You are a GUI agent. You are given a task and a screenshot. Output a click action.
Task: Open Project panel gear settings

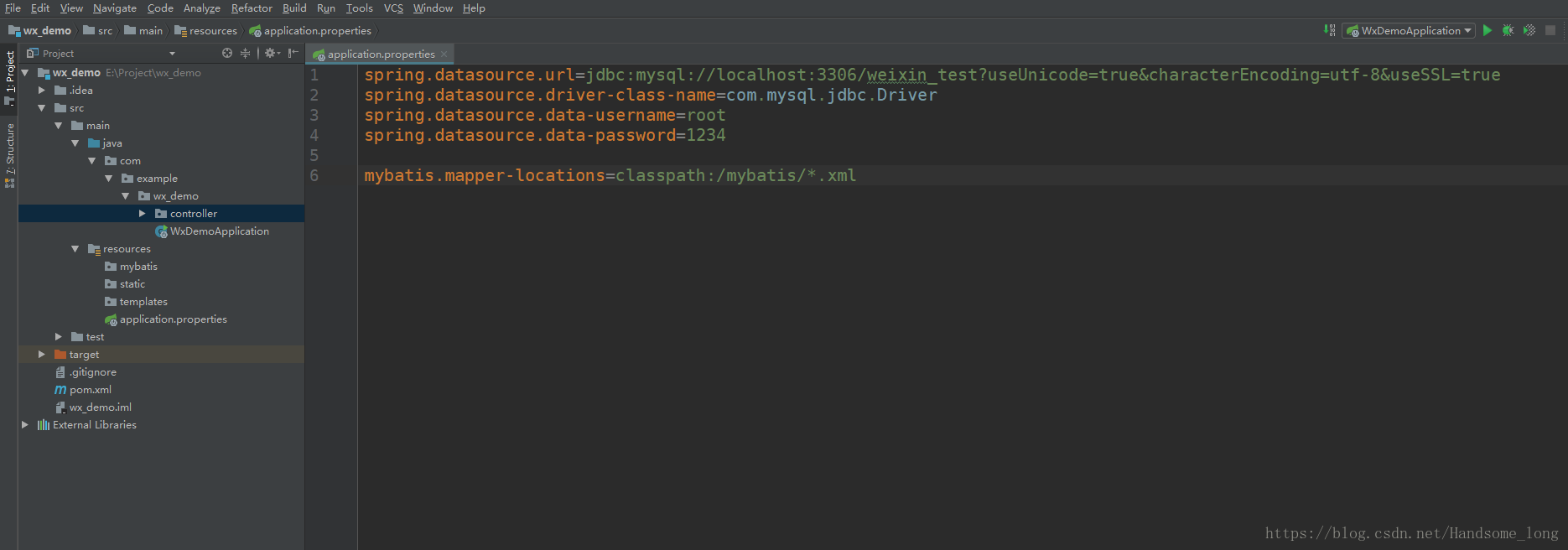pos(273,53)
